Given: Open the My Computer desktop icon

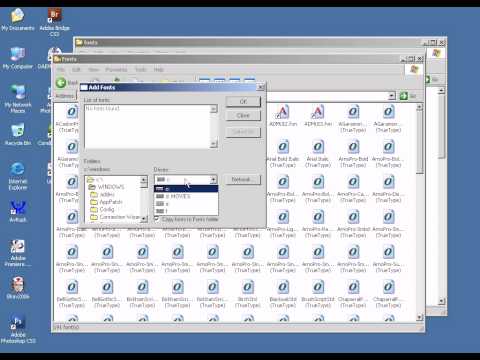Looking at the screenshot, I should [18, 58].
